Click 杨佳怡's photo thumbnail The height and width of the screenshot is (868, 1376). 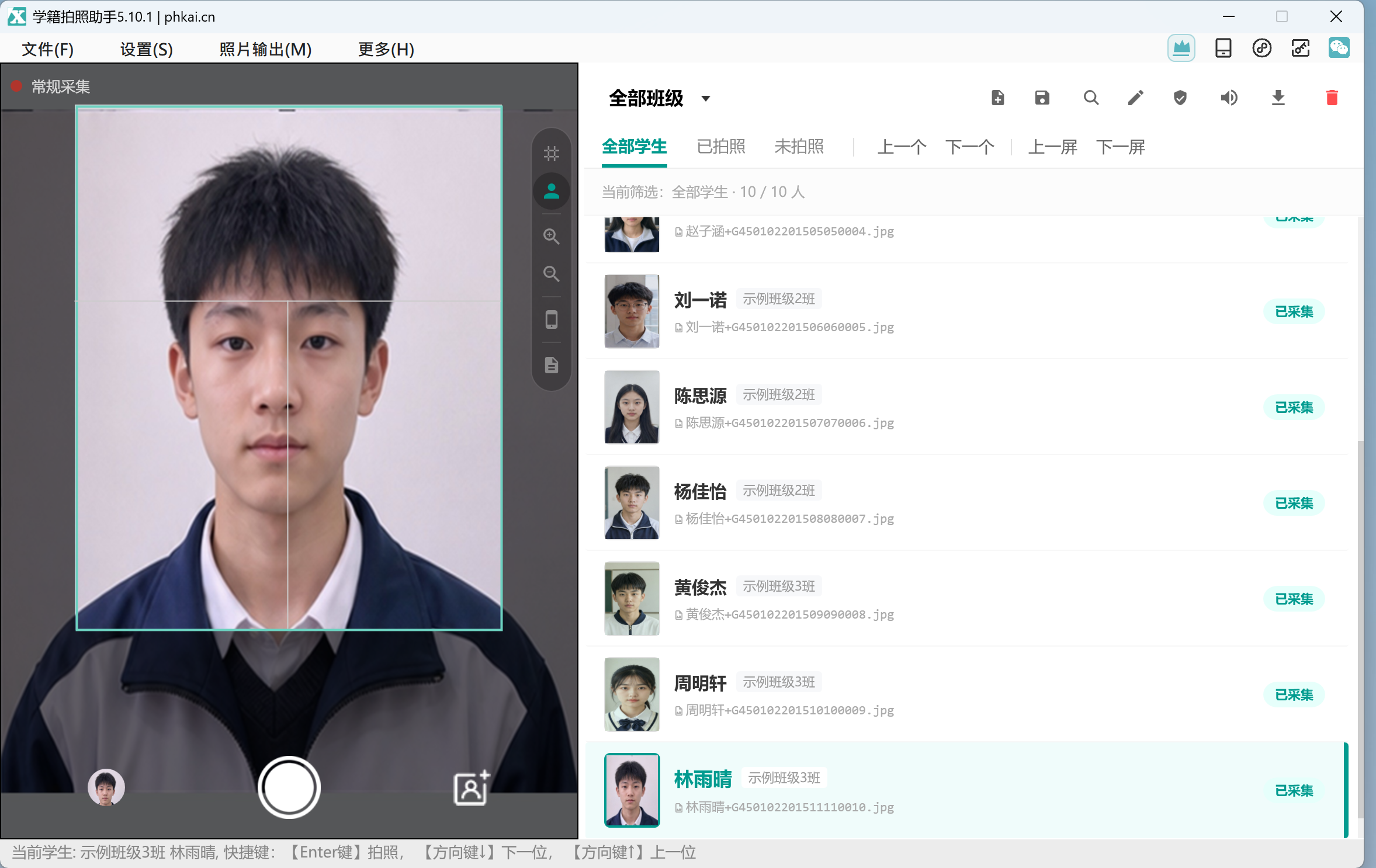[x=632, y=503]
